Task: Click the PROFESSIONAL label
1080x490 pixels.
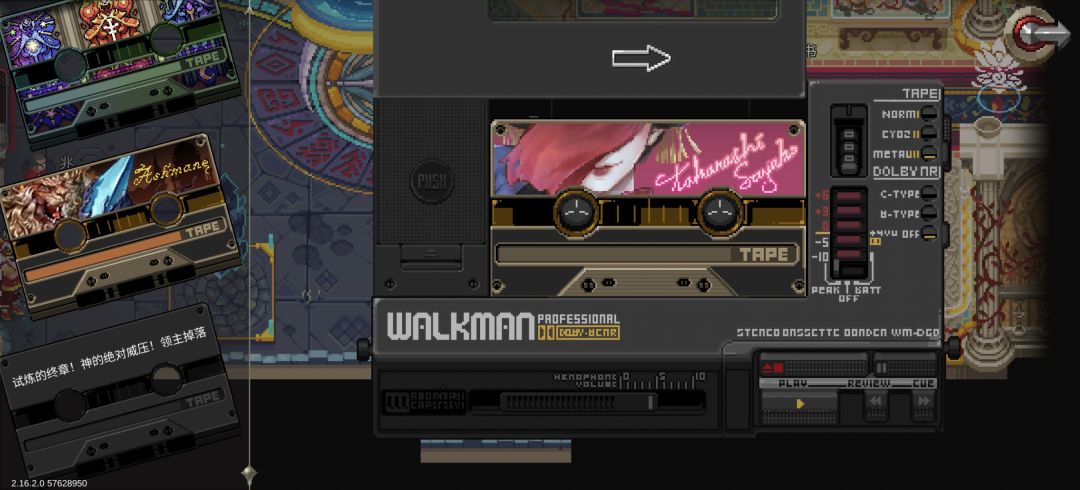Action: [578, 318]
